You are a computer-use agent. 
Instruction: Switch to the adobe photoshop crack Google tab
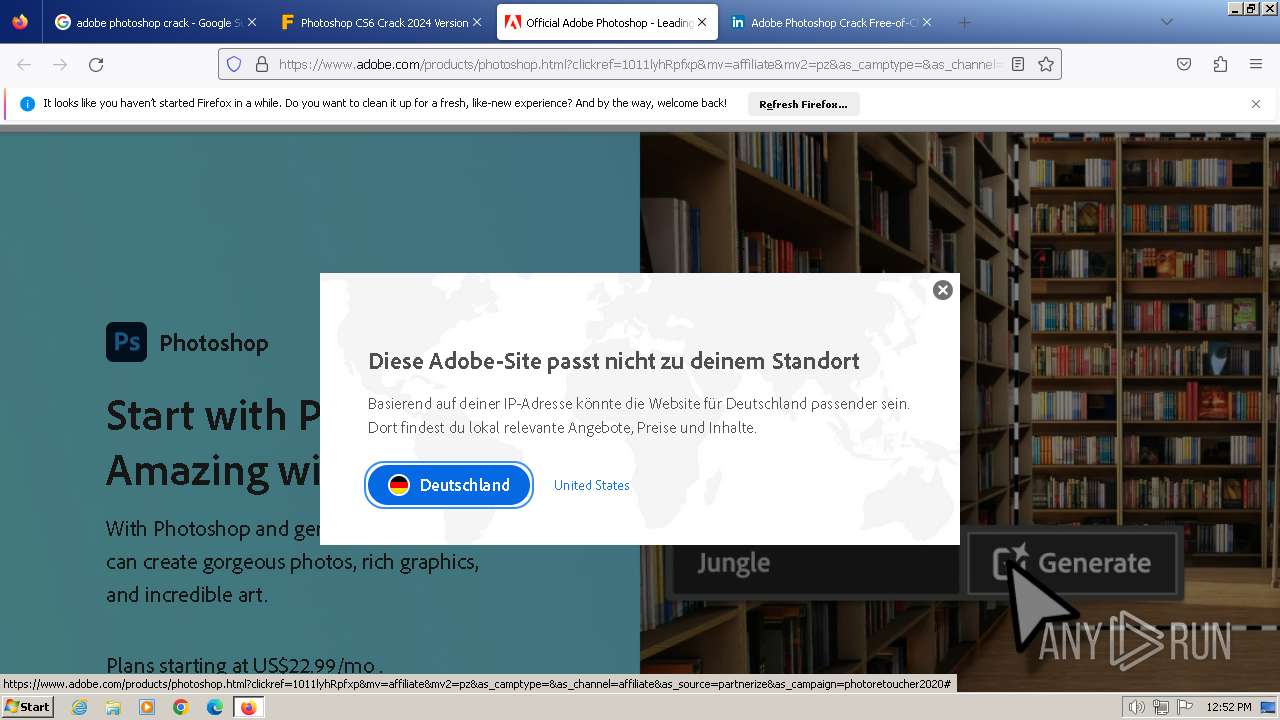click(x=150, y=22)
